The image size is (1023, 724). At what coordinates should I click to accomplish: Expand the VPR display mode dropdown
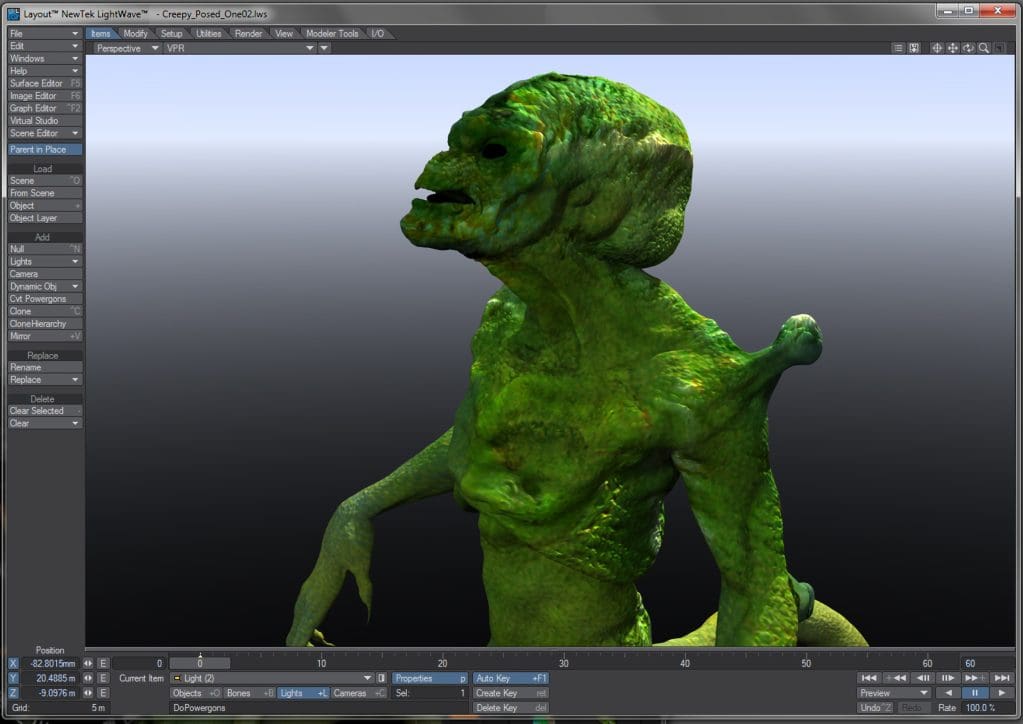tap(240, 48)
